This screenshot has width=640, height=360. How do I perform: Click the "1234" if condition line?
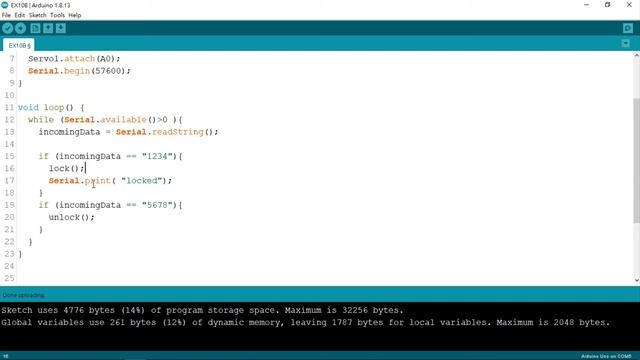pos(110,156)
